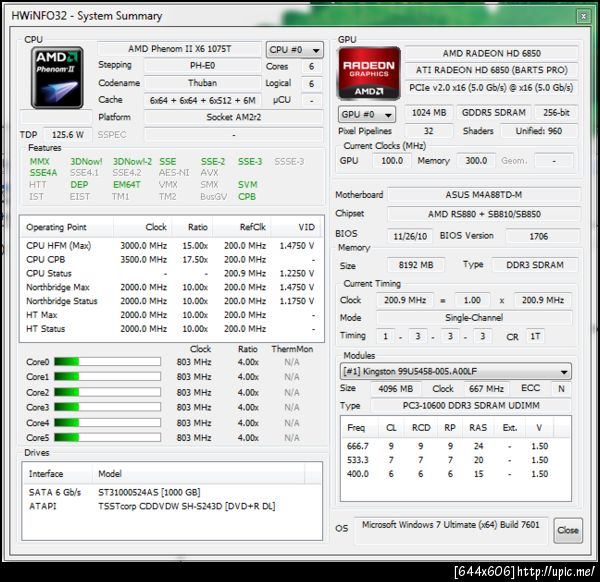Click the ATI RADEON HD 6850 (BARTS PRO) field
This screenshot has width=600, height=582.
coord(491,70)
